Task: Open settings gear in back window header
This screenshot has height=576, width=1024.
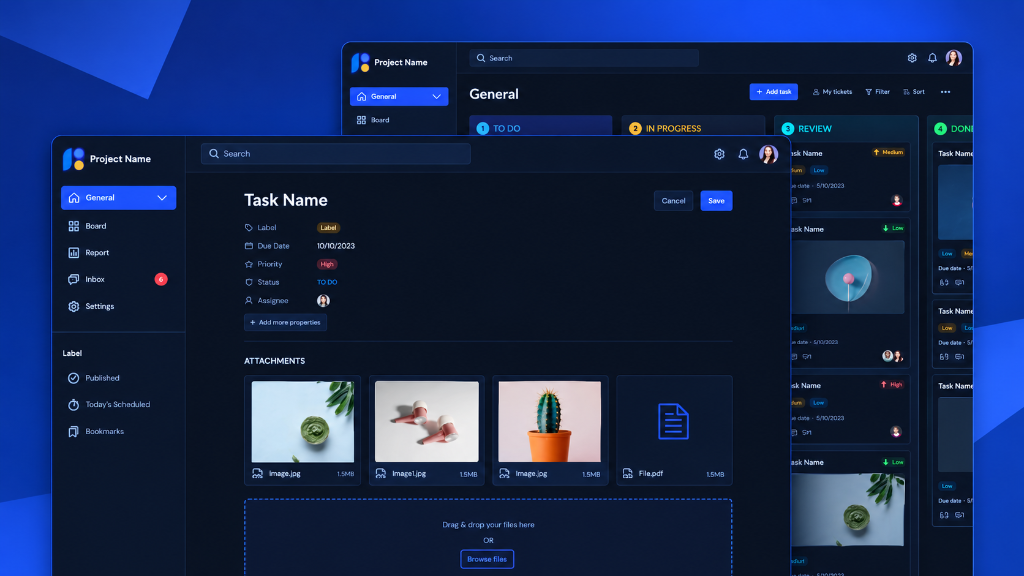Action: point(912,58)
